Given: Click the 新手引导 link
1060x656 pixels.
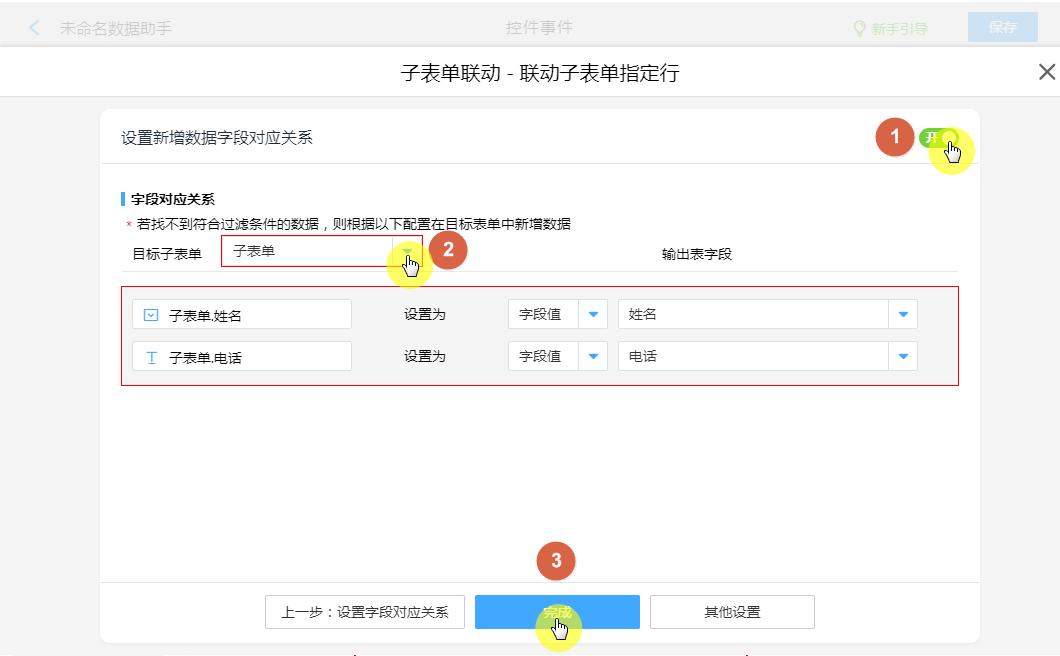Looking at the screenshot, I should [899, 29].
